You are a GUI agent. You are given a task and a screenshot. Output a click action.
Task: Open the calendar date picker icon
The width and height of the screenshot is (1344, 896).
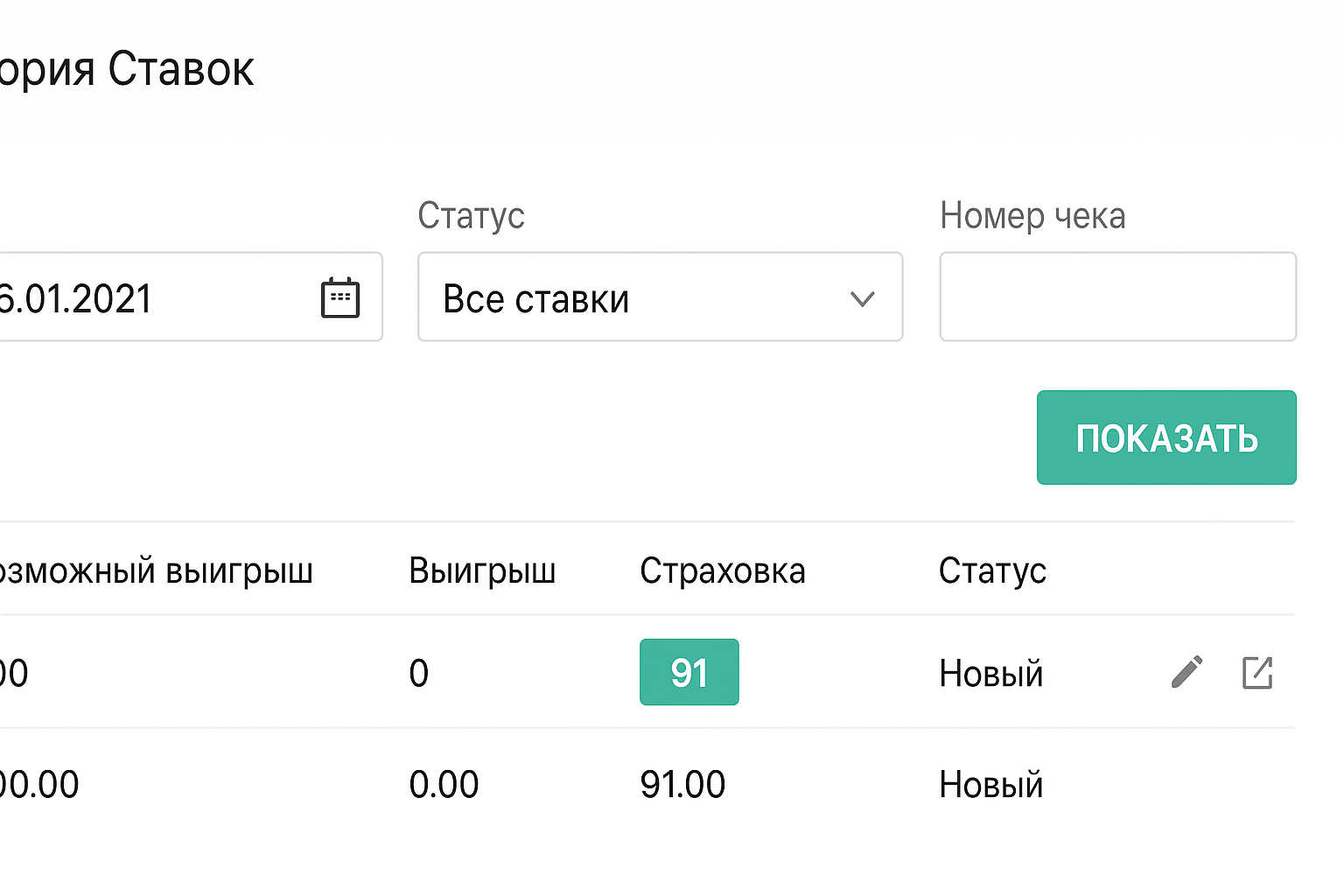[340, 297]
